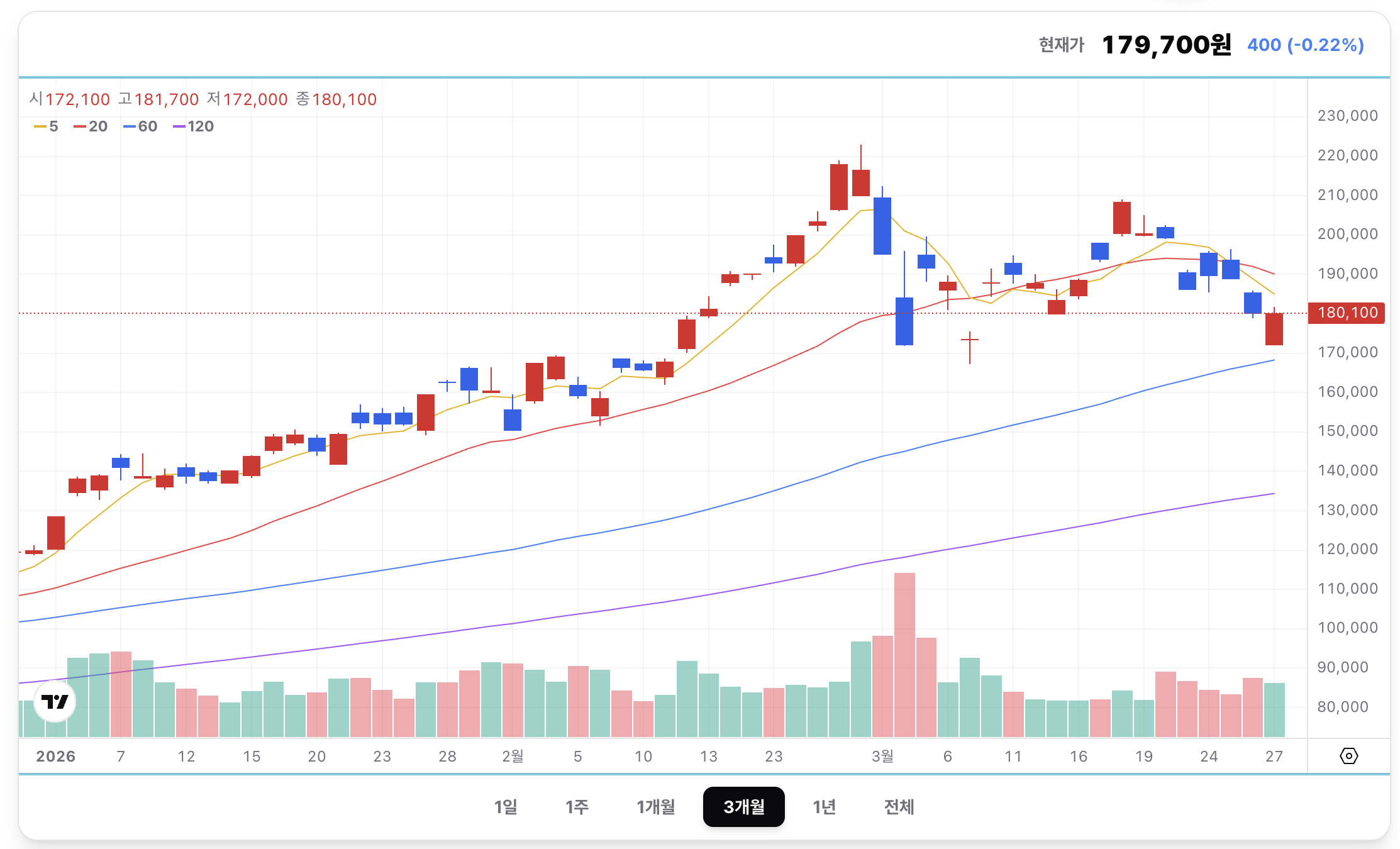Click the active 3개월 period button
The width and height of the screenshot is (1400, 849).
[x=743, y=807]
